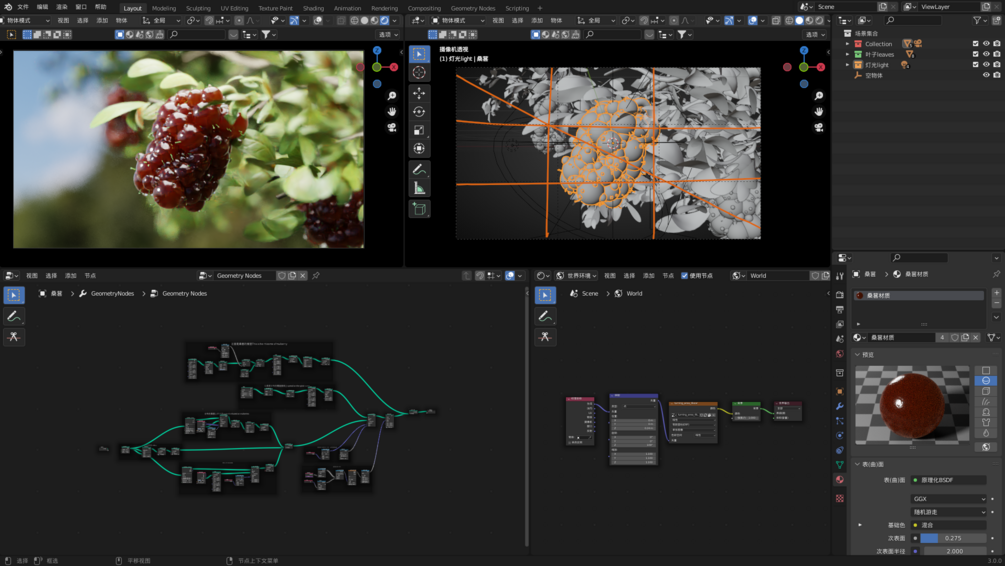Open 物体模式 dropdown in left viewport header
This screenshot has width=1005, height=566.
pos(26,21)
